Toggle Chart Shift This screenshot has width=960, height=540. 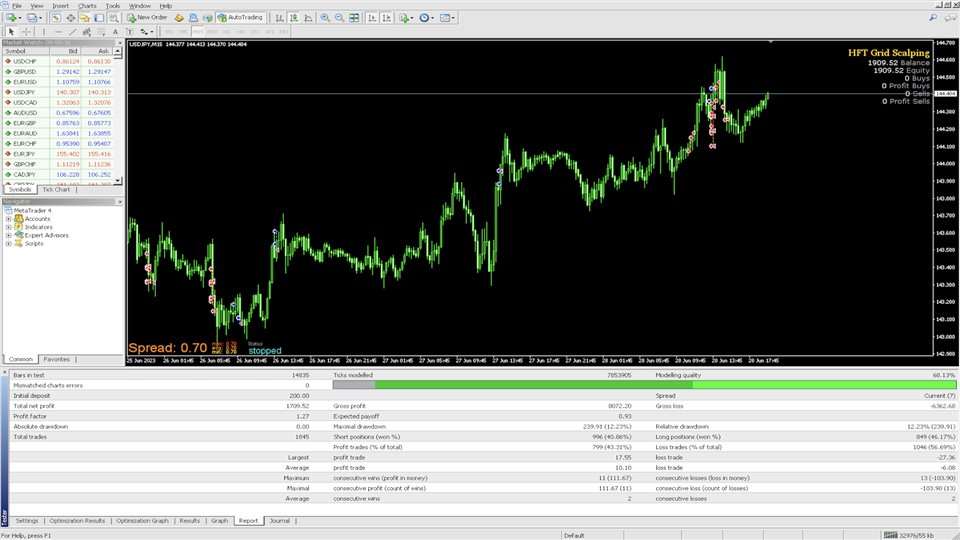(386, 18)
